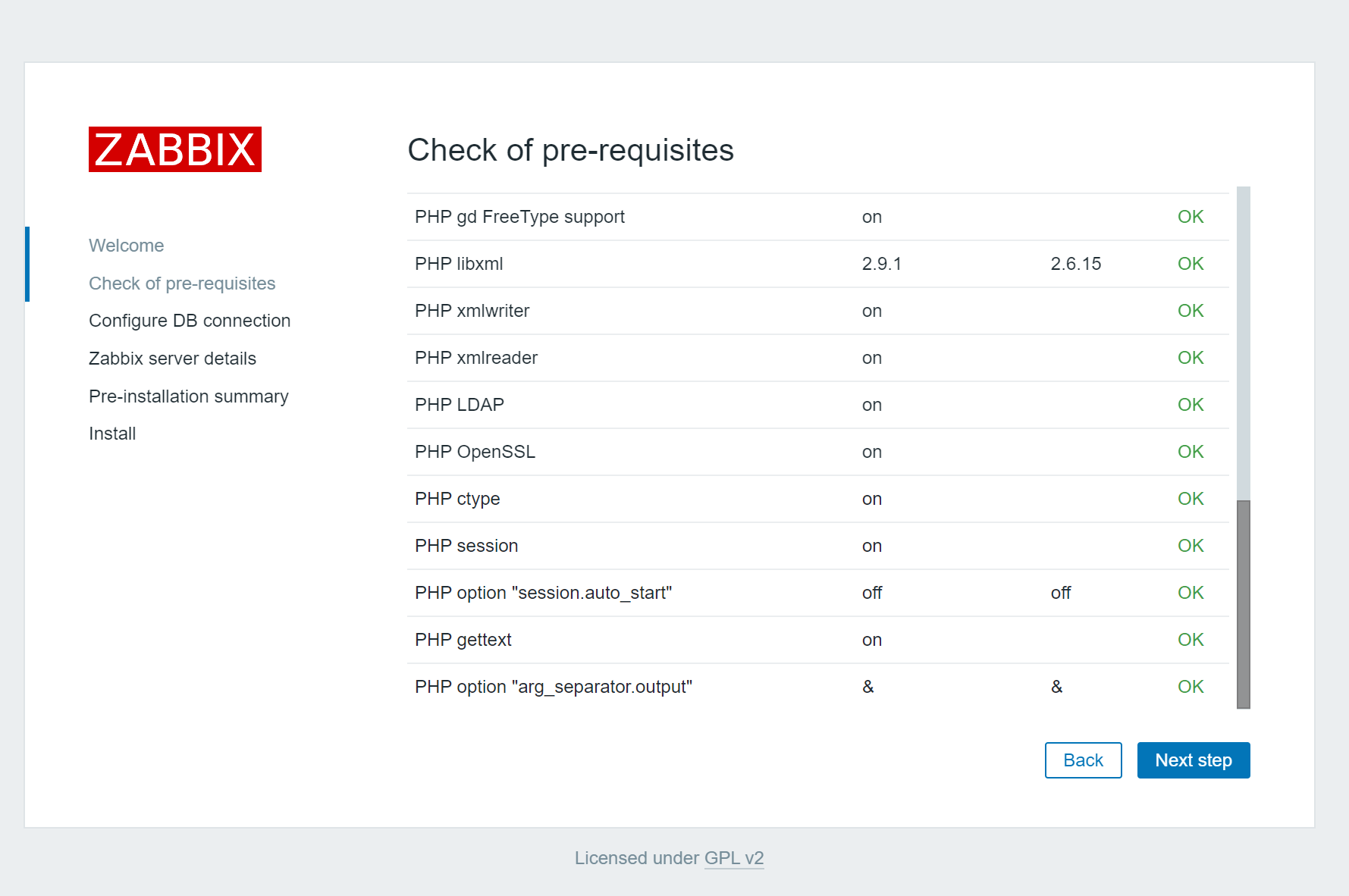Image resolution: width=1349 pixels, height=896 pixels.
Task: Click Zabbix server details step
Action: click(x=172, y=359)
